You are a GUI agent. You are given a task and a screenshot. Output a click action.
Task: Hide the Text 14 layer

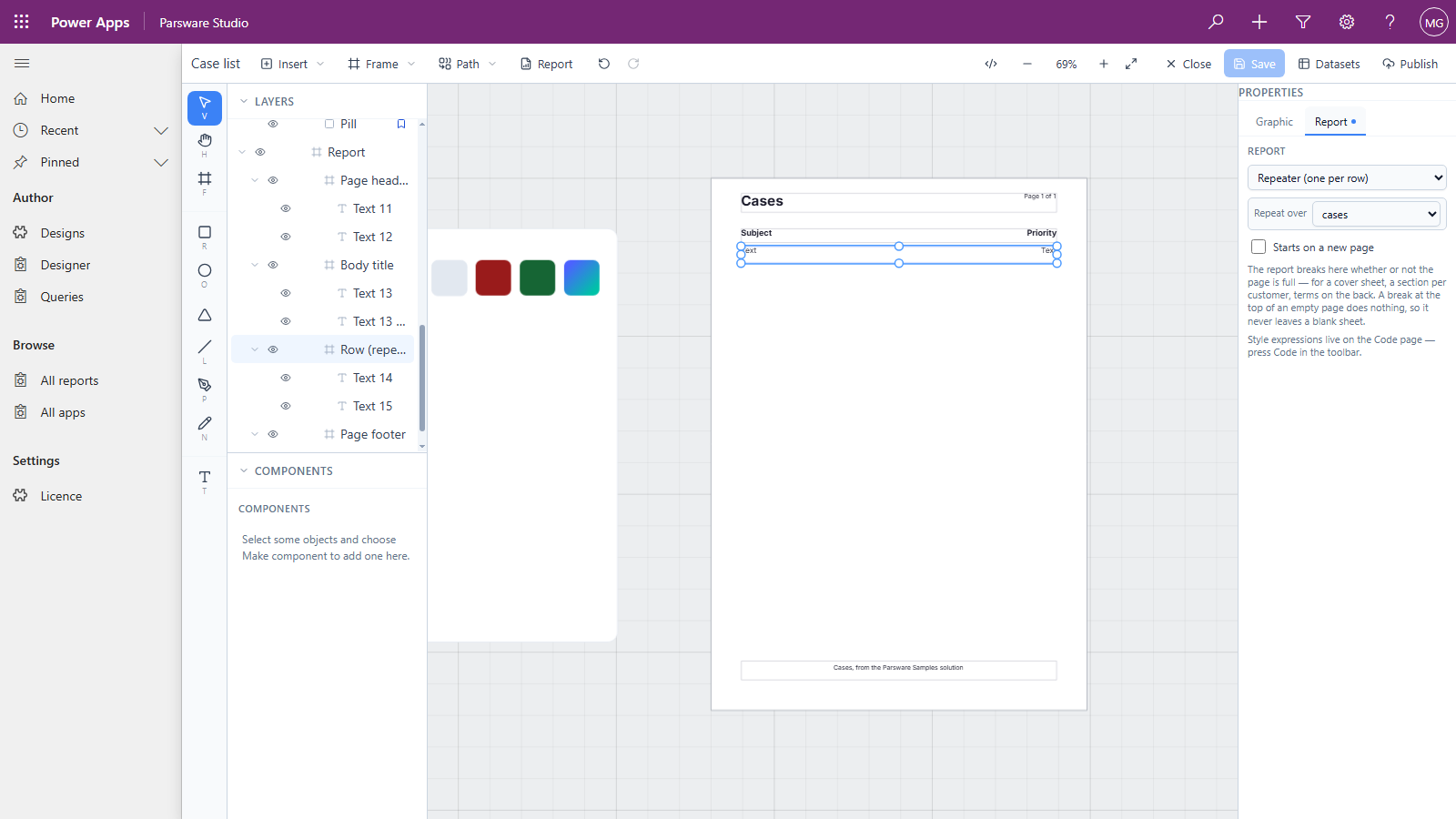[x=286, y=378]
